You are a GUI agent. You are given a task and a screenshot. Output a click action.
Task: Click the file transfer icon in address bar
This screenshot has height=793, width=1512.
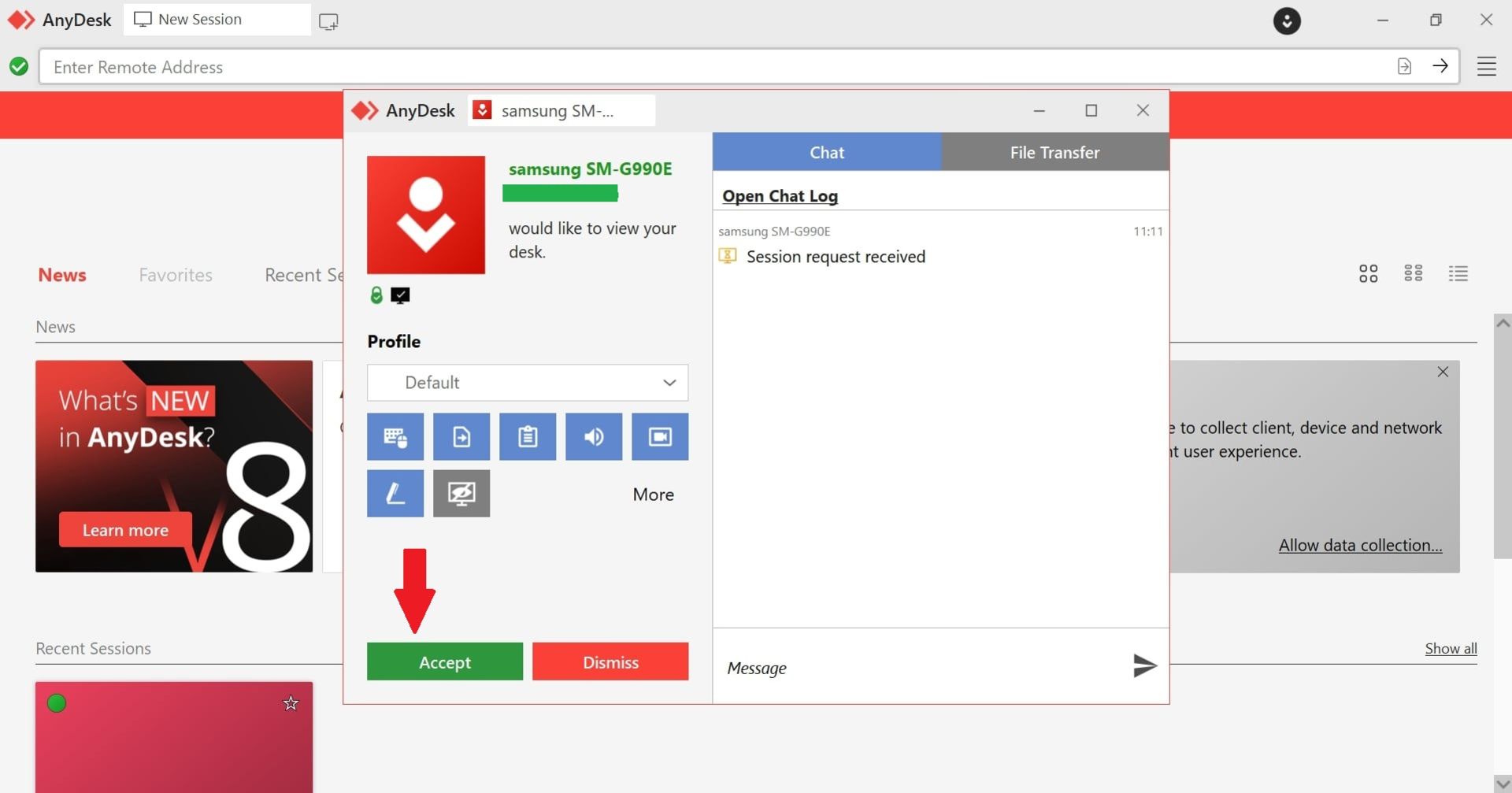(1404, 66)
